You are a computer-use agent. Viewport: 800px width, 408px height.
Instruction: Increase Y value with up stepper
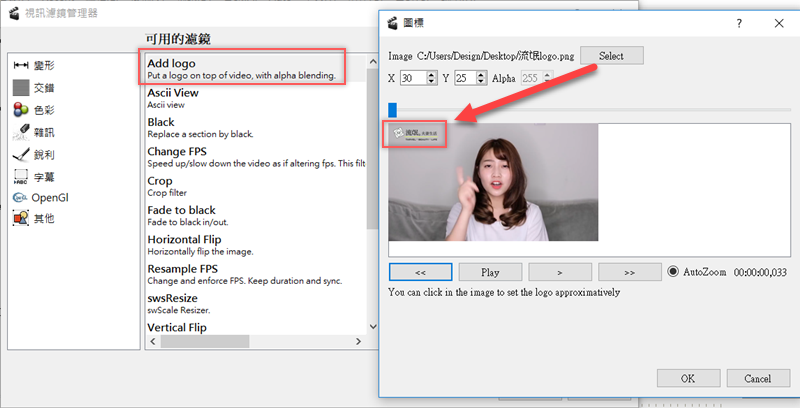[482, 74]
